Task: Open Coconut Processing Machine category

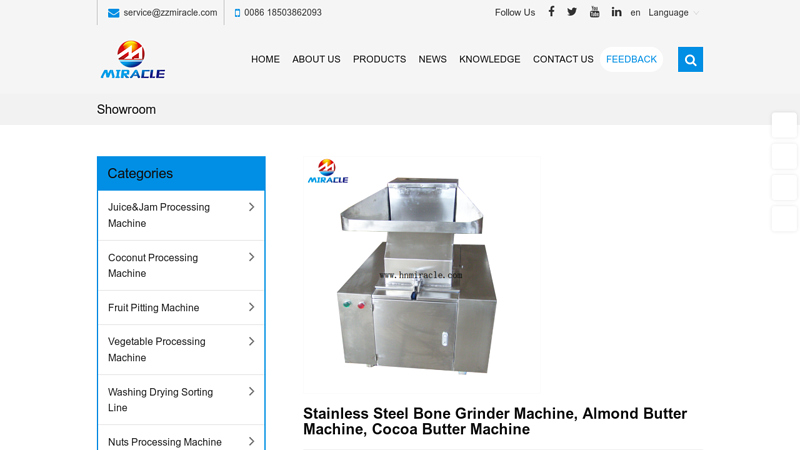Action: point(153,265)
